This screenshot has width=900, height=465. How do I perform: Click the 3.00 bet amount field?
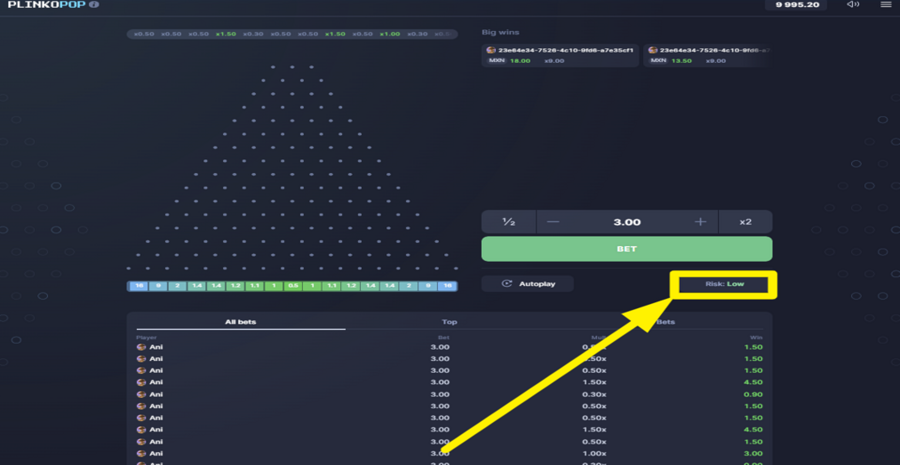click(627, 222)
